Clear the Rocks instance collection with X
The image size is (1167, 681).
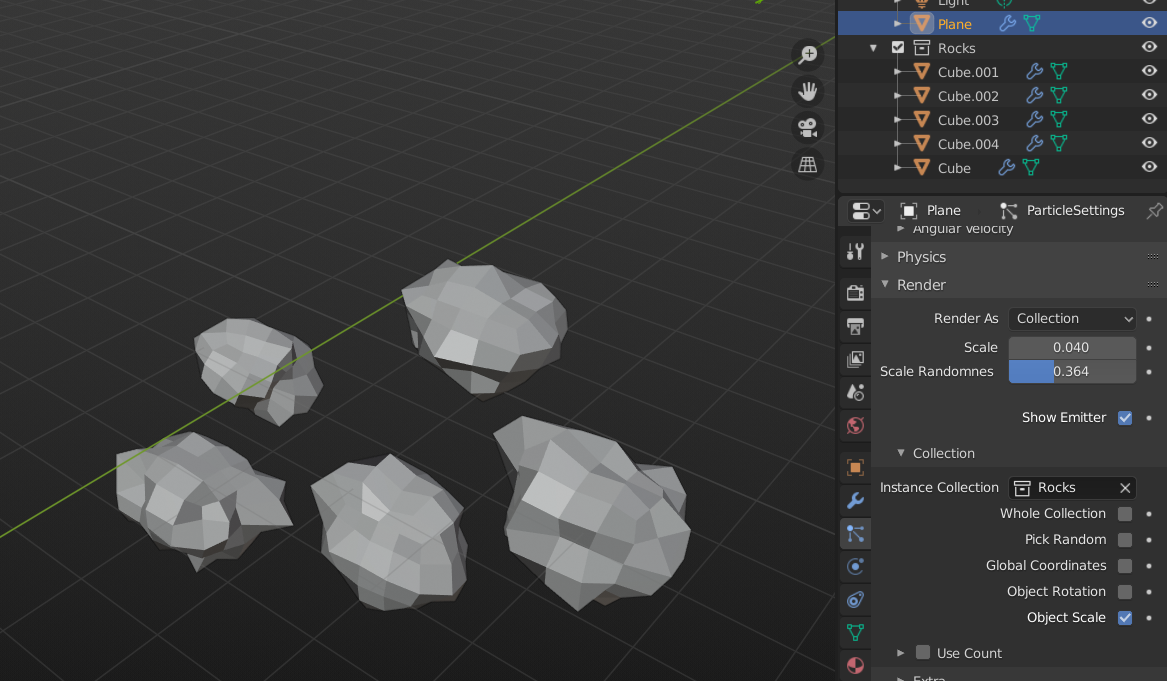[1125, 487]
